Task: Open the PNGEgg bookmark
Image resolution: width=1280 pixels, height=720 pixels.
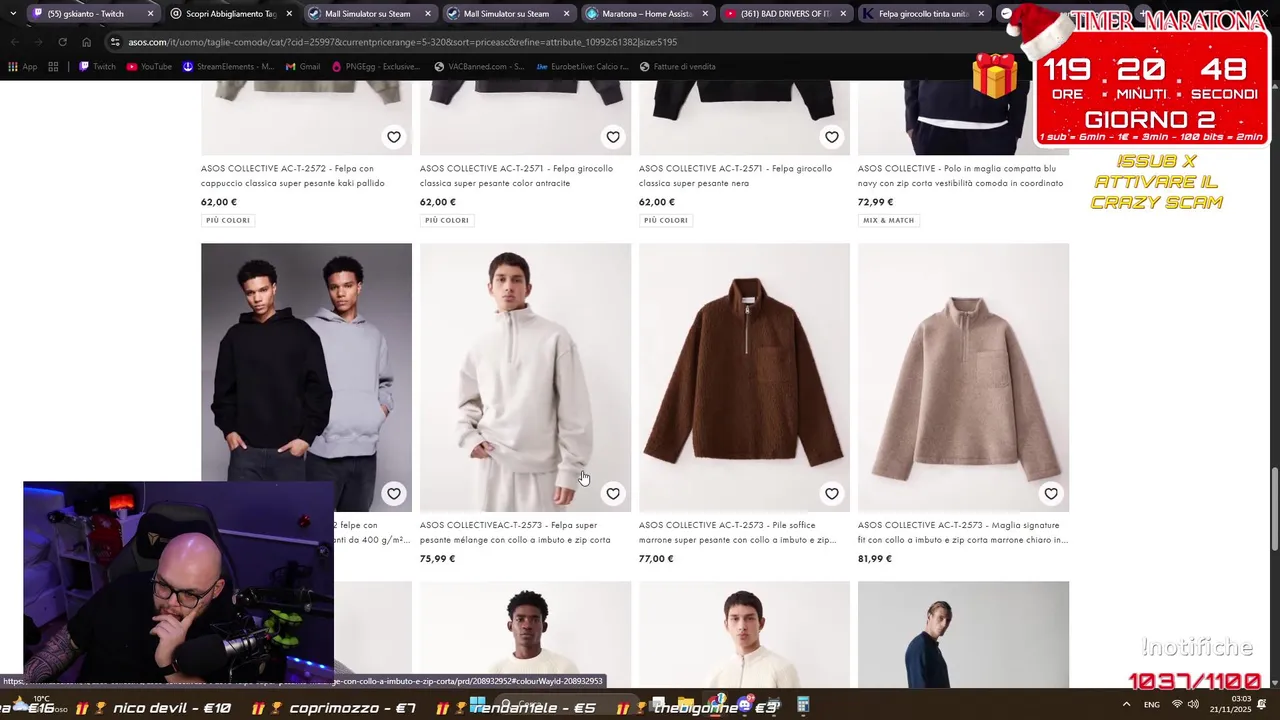Action: pos(376,67)
